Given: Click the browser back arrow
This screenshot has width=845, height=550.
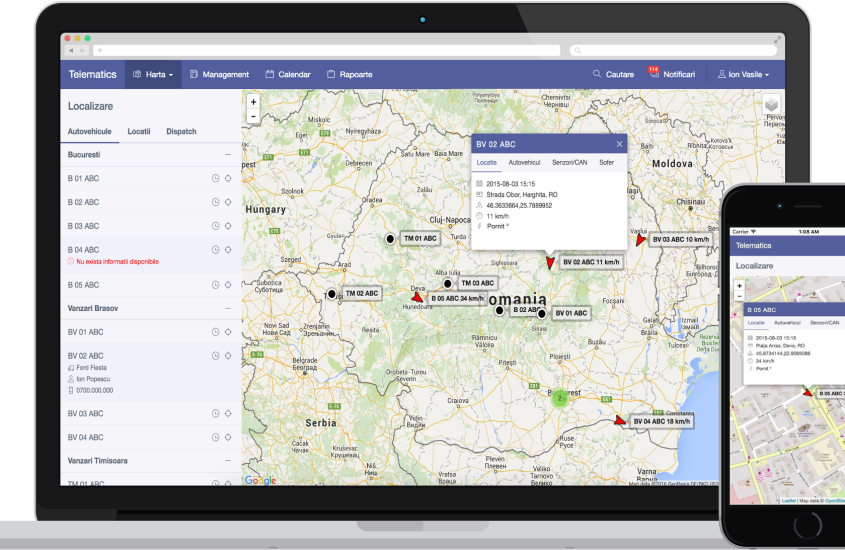Looking at the screenshot, I should coord(71,51).
